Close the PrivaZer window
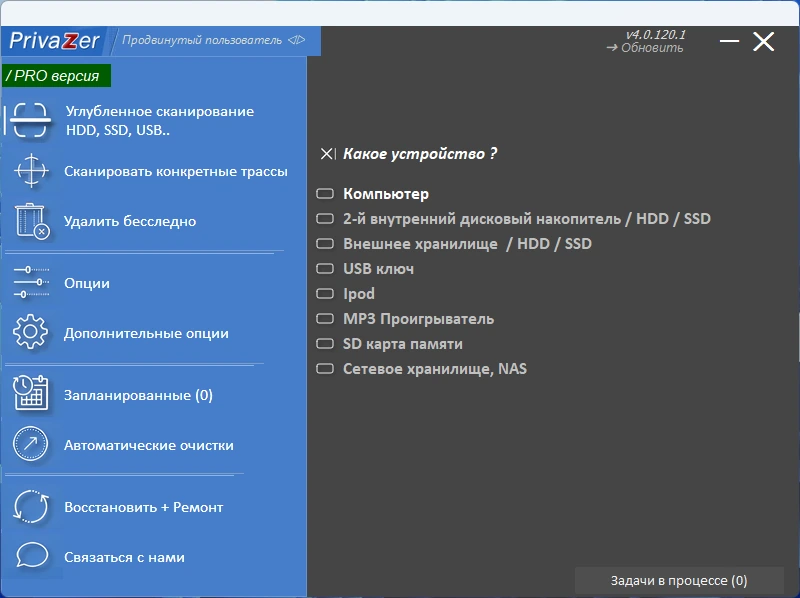This screenshot has height=598, width=800. click(x=764, y=41)
